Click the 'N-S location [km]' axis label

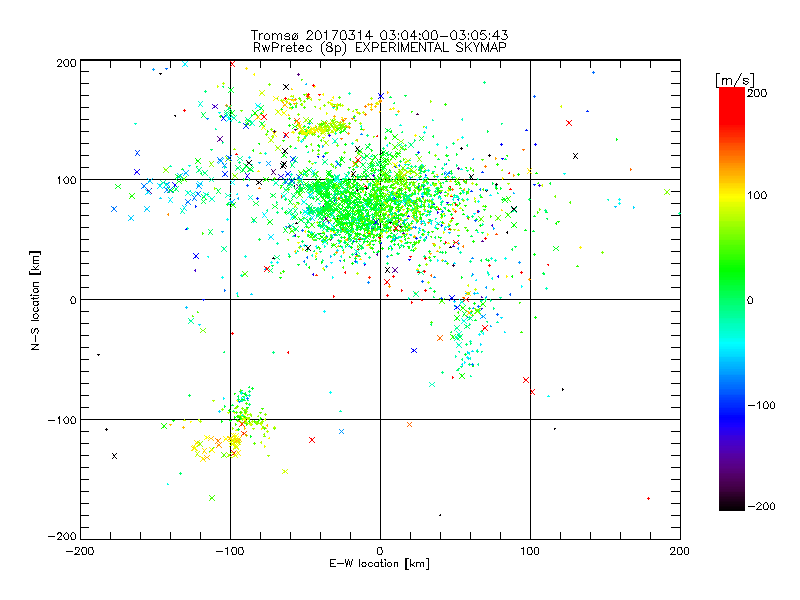click(35, 300)
